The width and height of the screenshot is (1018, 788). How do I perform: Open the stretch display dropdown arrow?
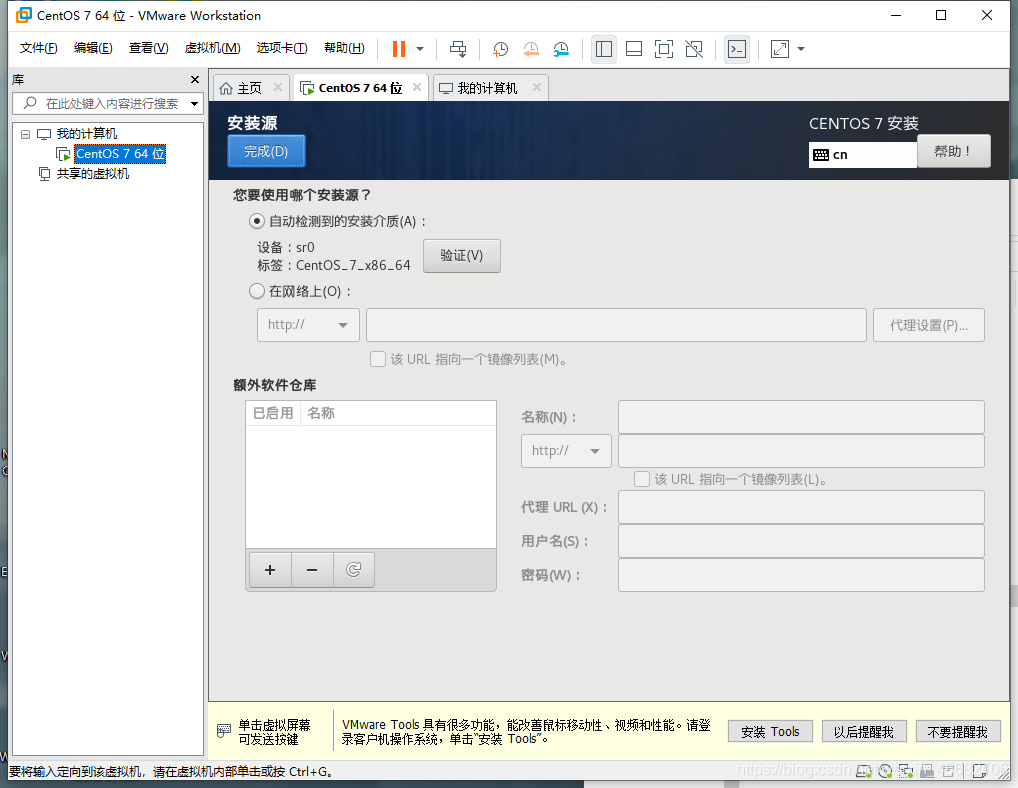[801, 49]
